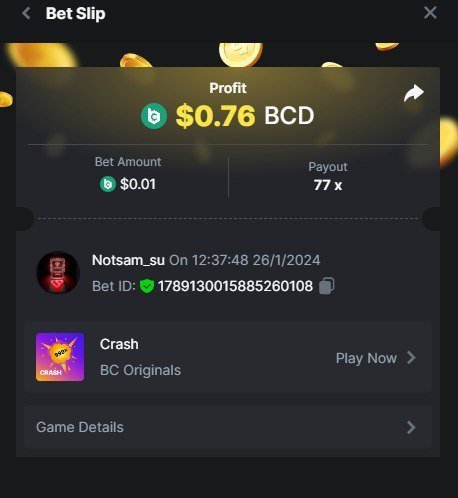The image size is (458, 498).
Task: Click the BC Originals provider label
Action: pos(140,370)
